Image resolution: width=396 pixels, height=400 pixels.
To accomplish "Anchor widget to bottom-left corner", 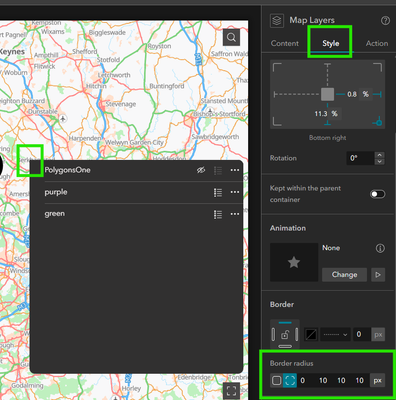I will tap(277, 121).
